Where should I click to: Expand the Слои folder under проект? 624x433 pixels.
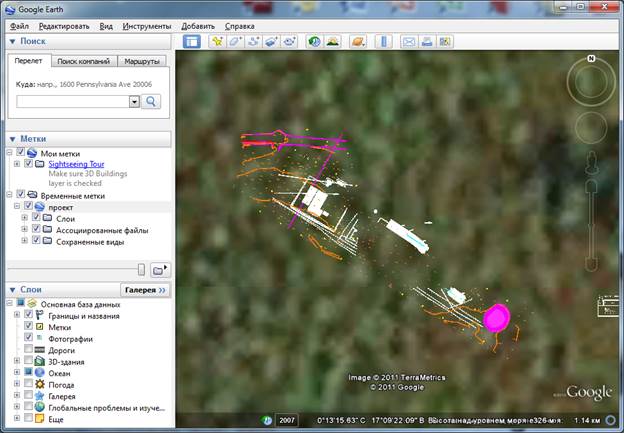[24, 218]
